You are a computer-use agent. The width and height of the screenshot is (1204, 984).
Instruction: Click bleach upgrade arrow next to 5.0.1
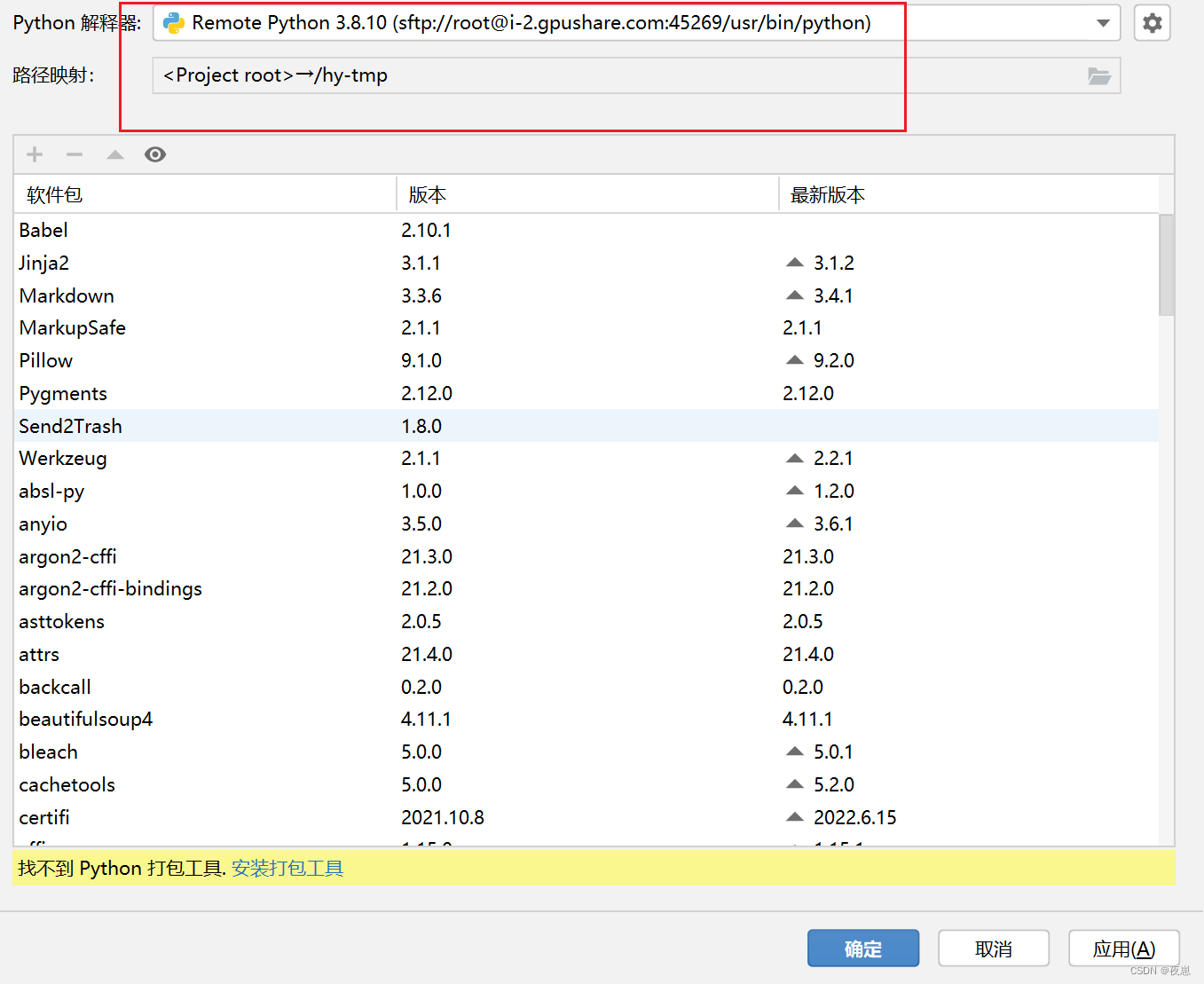(795, 752)
